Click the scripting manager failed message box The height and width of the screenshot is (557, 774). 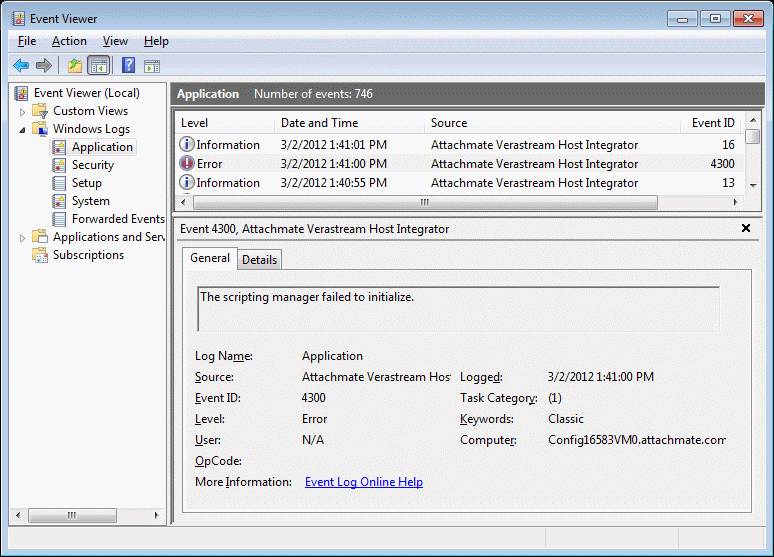point(458,309)
